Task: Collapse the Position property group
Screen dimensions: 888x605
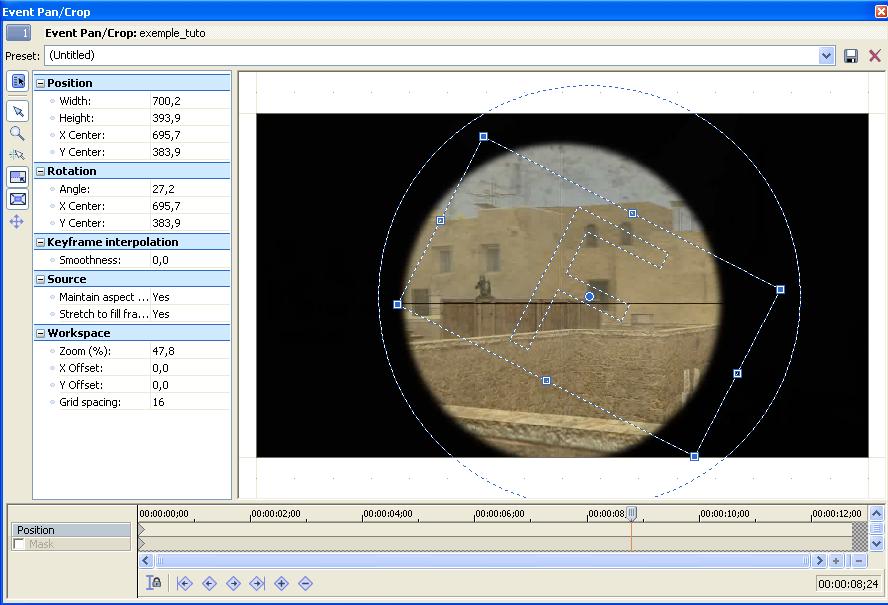Action: (x=40, y=83)
